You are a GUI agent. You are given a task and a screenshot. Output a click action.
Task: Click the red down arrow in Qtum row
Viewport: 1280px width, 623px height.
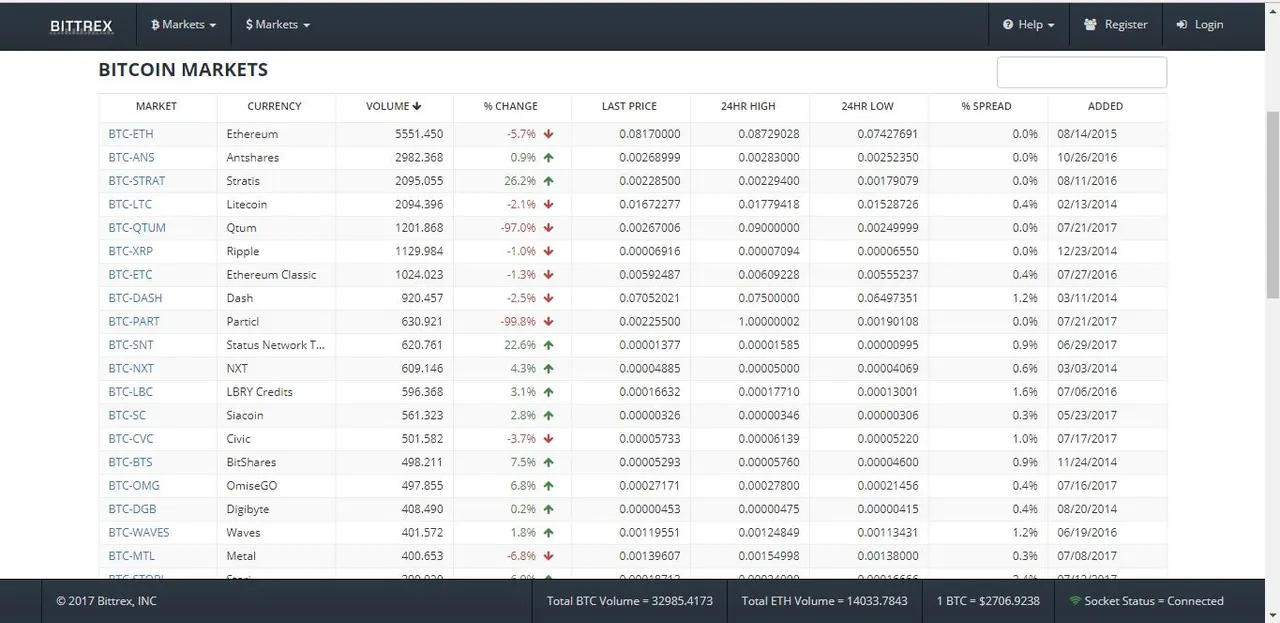point(549,228)
